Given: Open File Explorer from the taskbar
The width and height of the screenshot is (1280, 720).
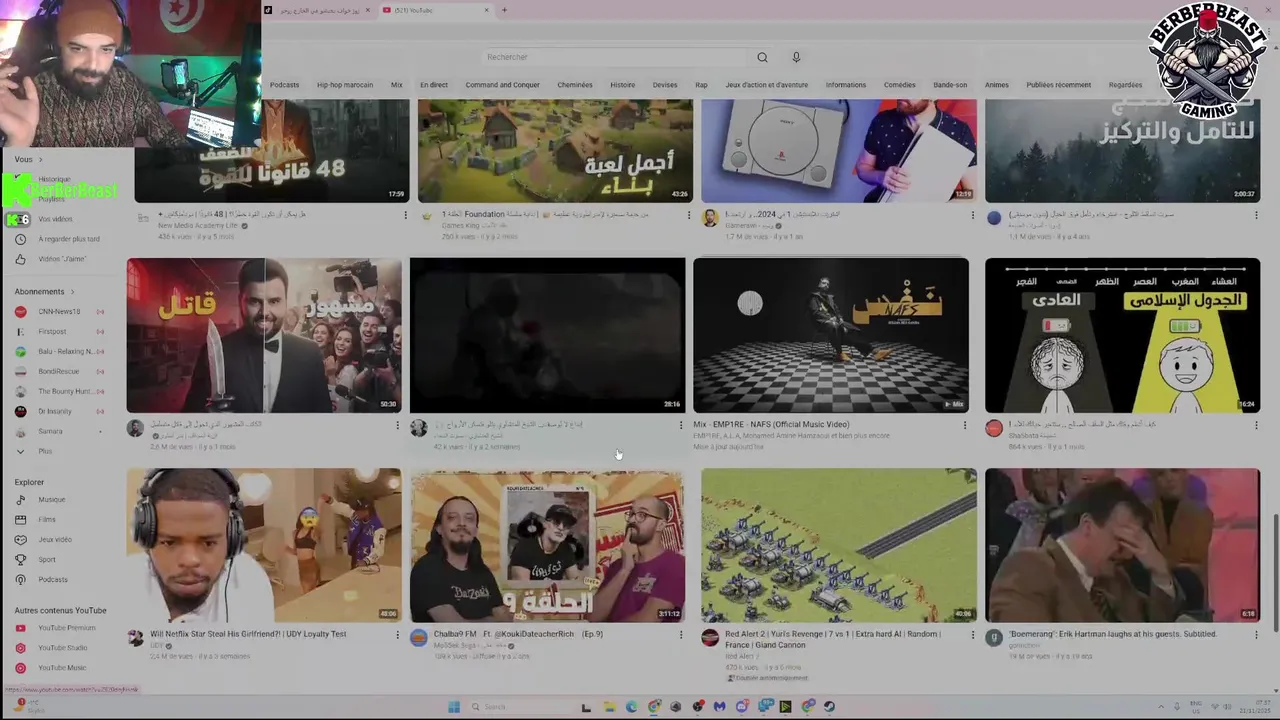Looking at the screenshot, I should click(608, 707).
